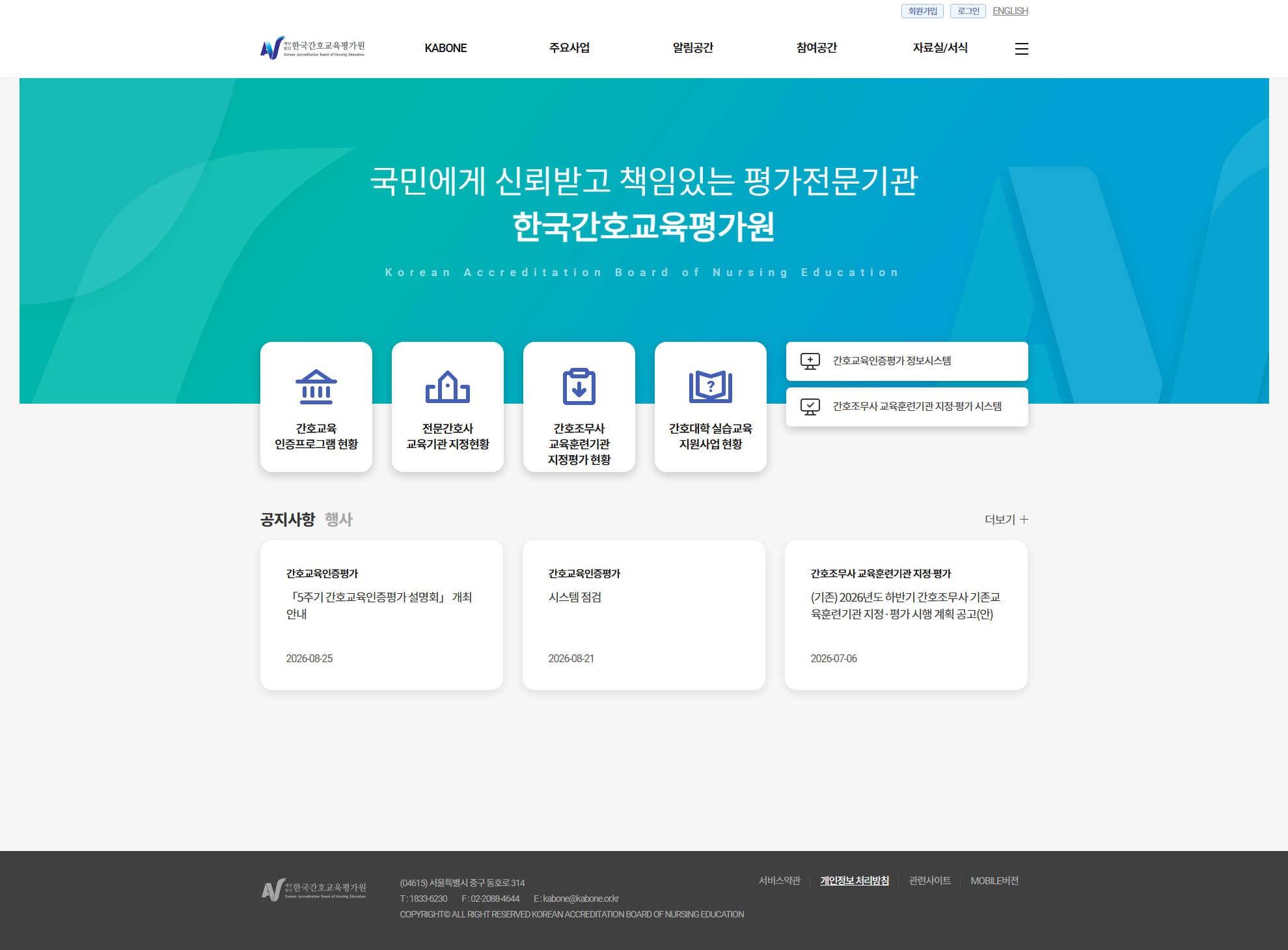The image size is (1288, 950).
Task: Click the bank building icon for 간호교육 인증프로그램
Action: point(316,387)
